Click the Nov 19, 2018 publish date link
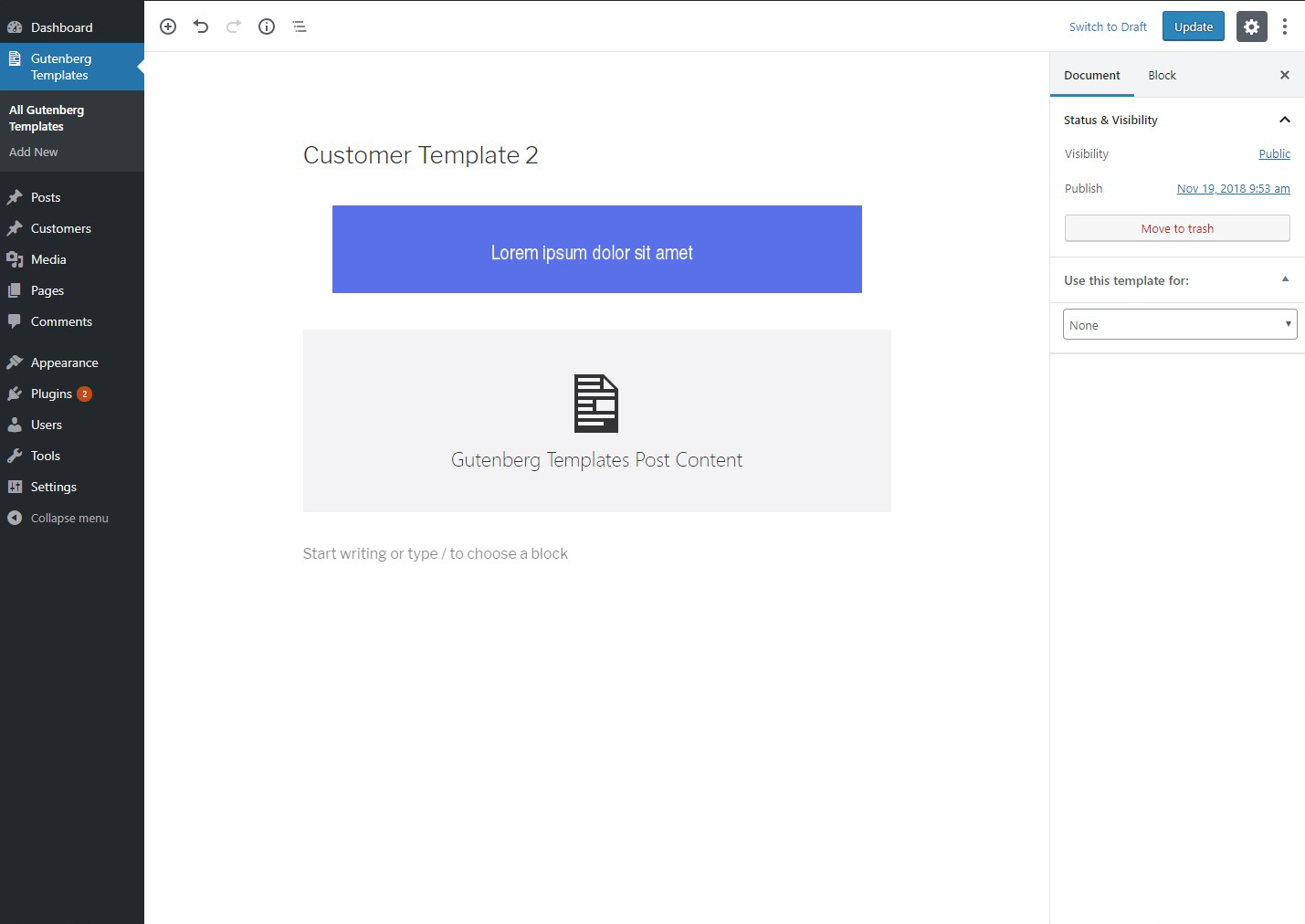Screen dimensions: 1305x924 (x=1234, y=188)
